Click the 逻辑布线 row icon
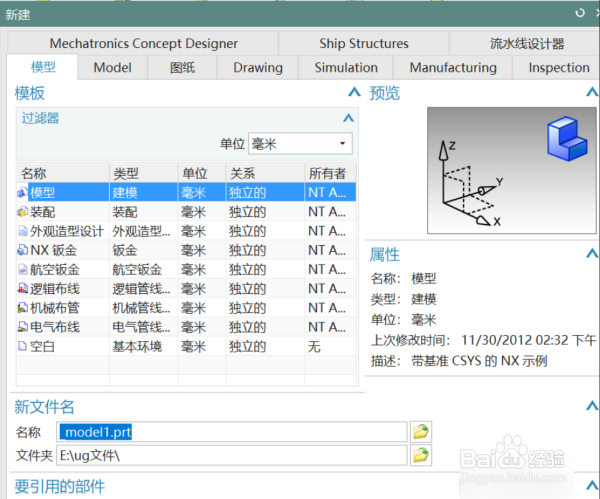Screen dimensions: 600x499 coord(23,289)
